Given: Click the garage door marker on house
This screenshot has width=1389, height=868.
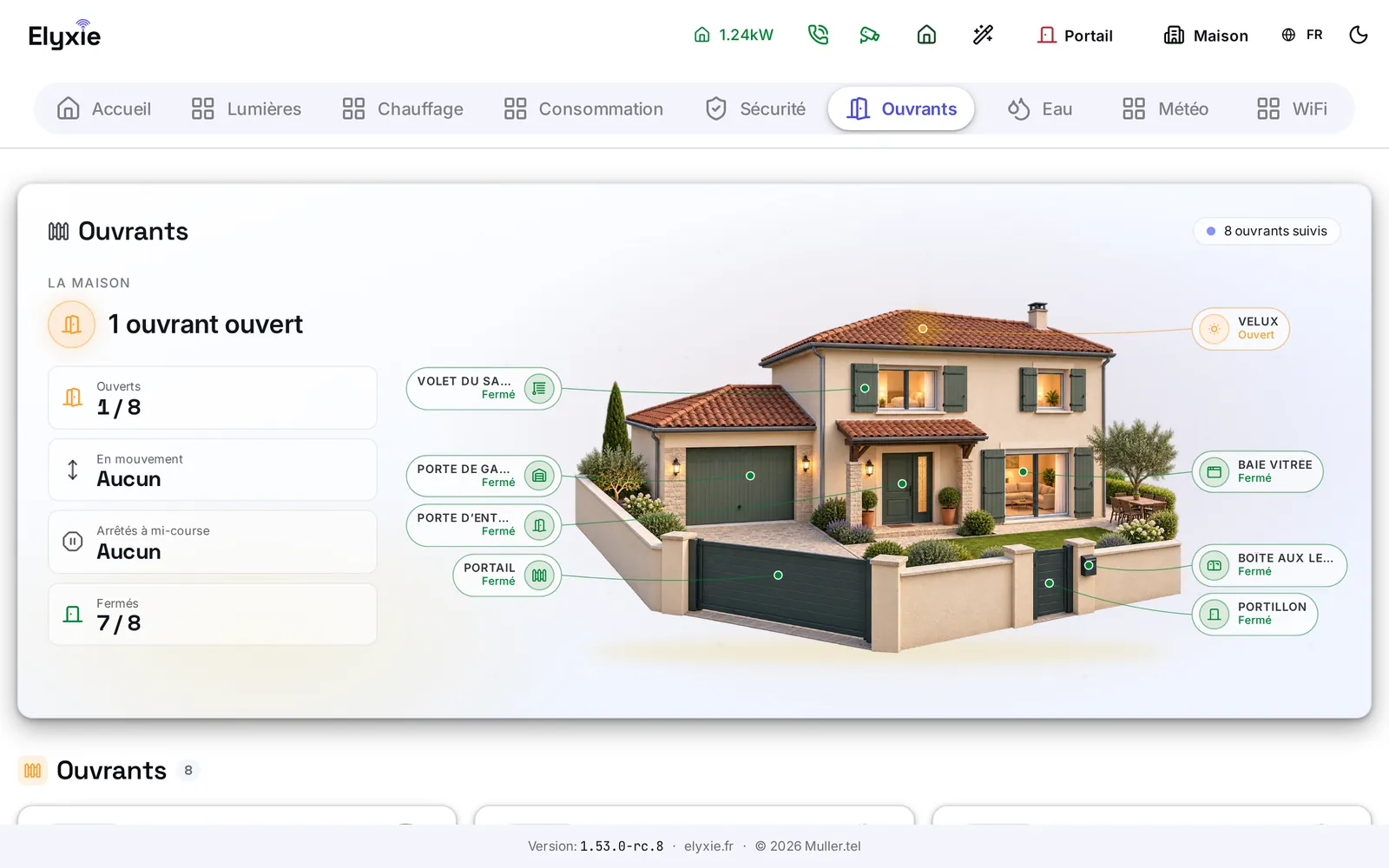Looking at the screenshot, I should [x=750, y=476].
